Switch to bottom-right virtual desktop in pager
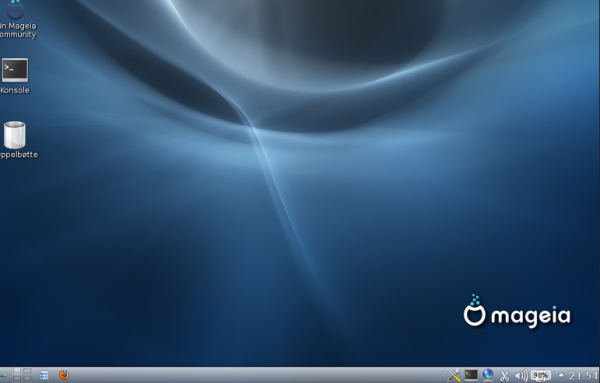 point(27,379)
